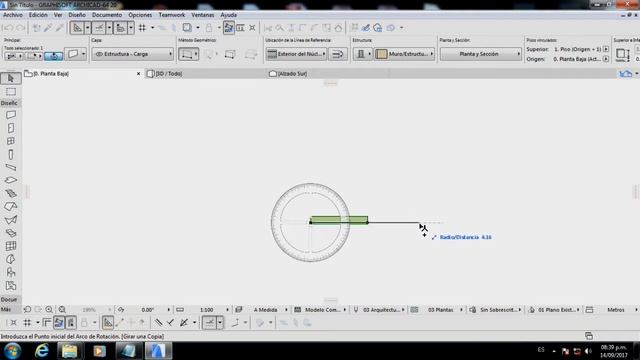Toggle the highlighted selection-mode button in Principal panel
Viewport: 640px width, 360px height.
[53, 56]
